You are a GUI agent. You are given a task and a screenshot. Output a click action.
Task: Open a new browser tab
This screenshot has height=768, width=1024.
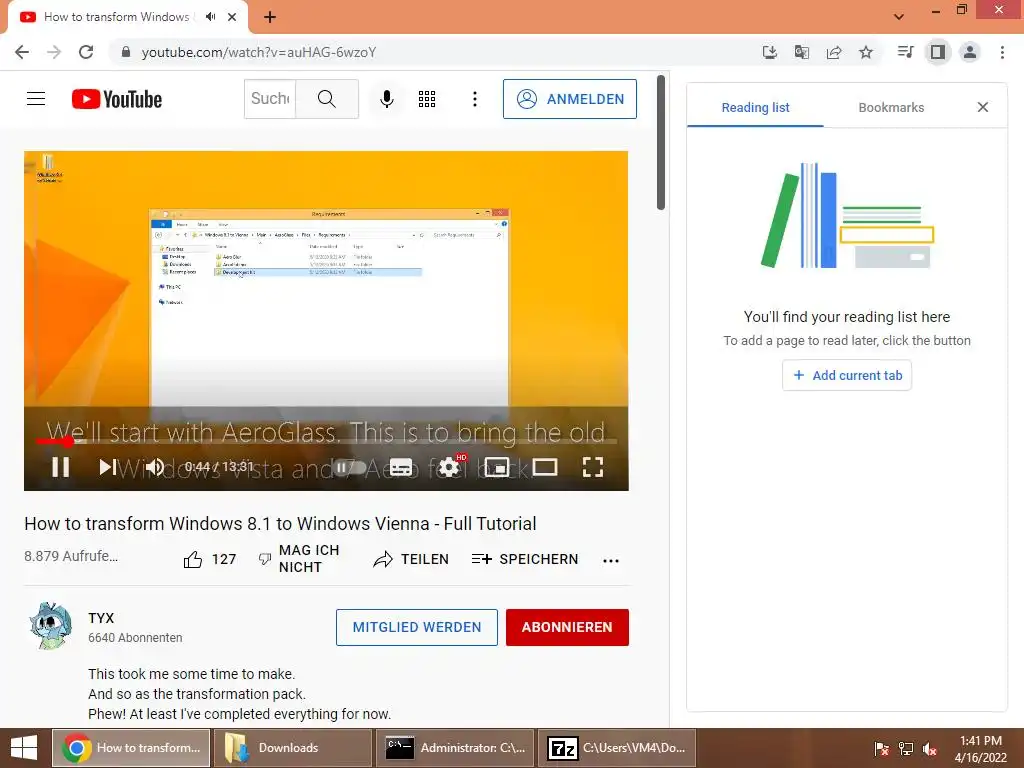pyautogui.click(x=270, y=17)
